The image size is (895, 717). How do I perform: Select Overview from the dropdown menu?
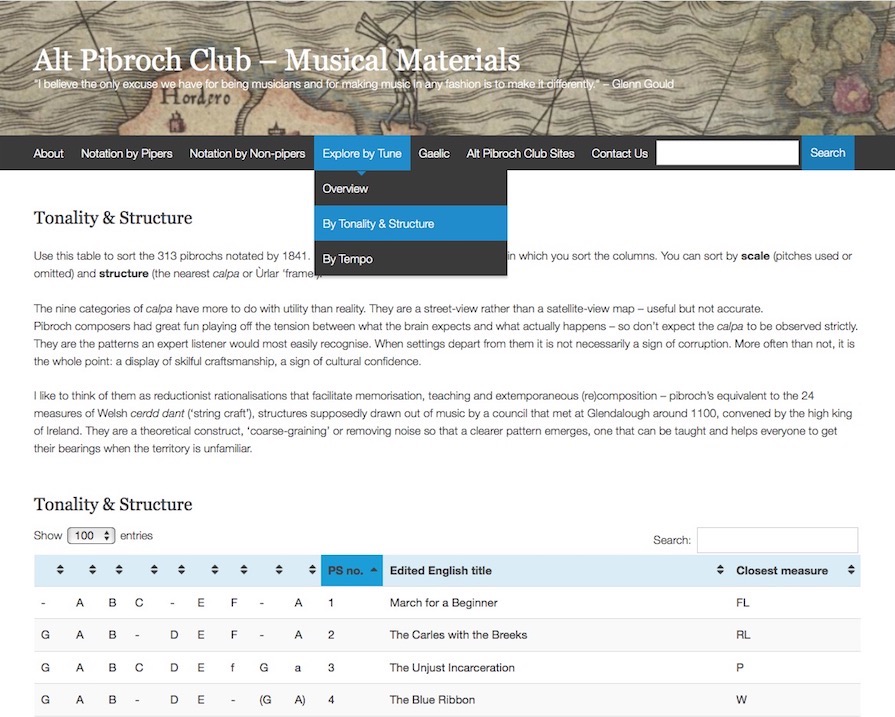[x=345, y=189]
